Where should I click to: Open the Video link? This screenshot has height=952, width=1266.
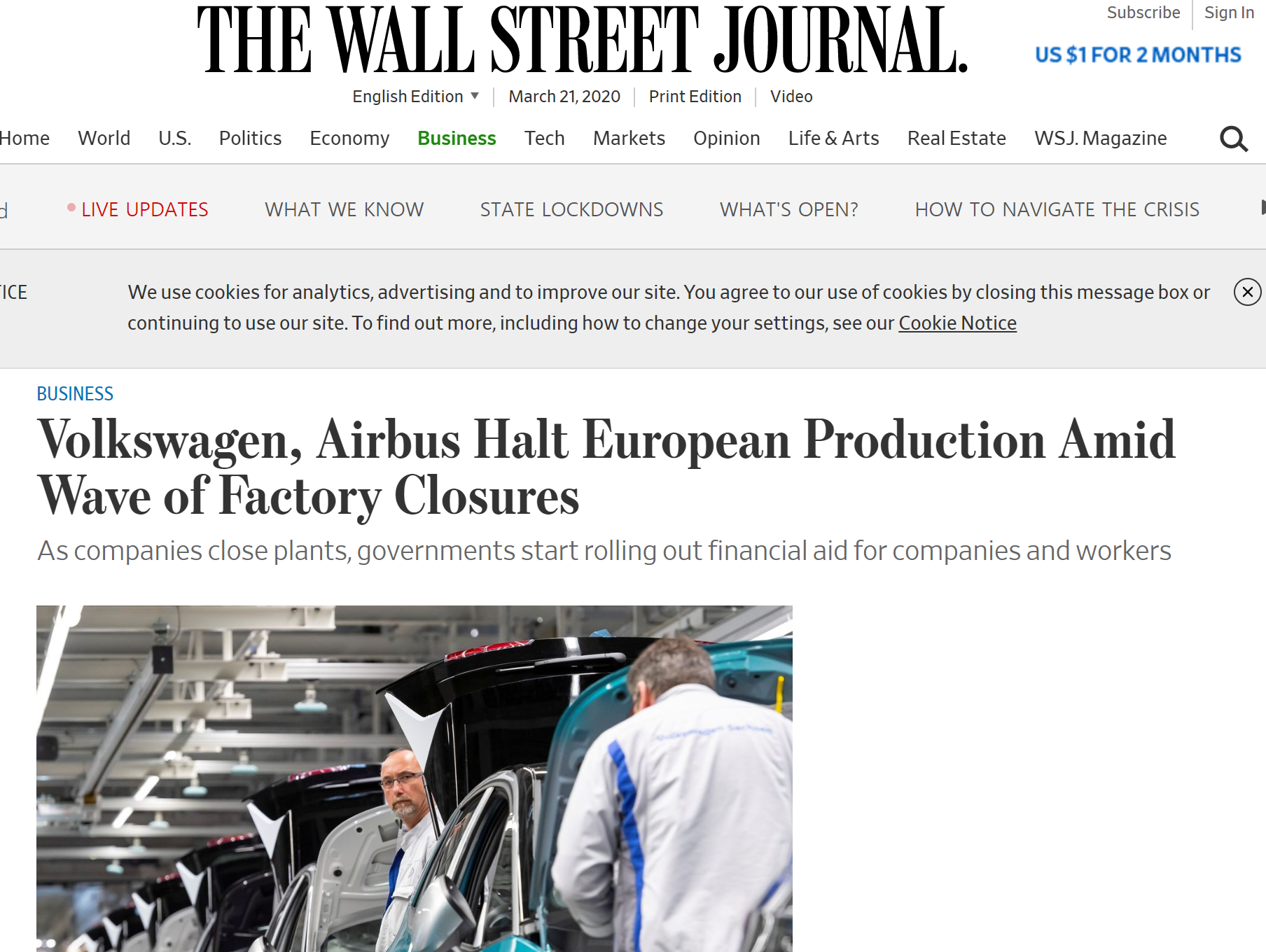pos(791,97)
